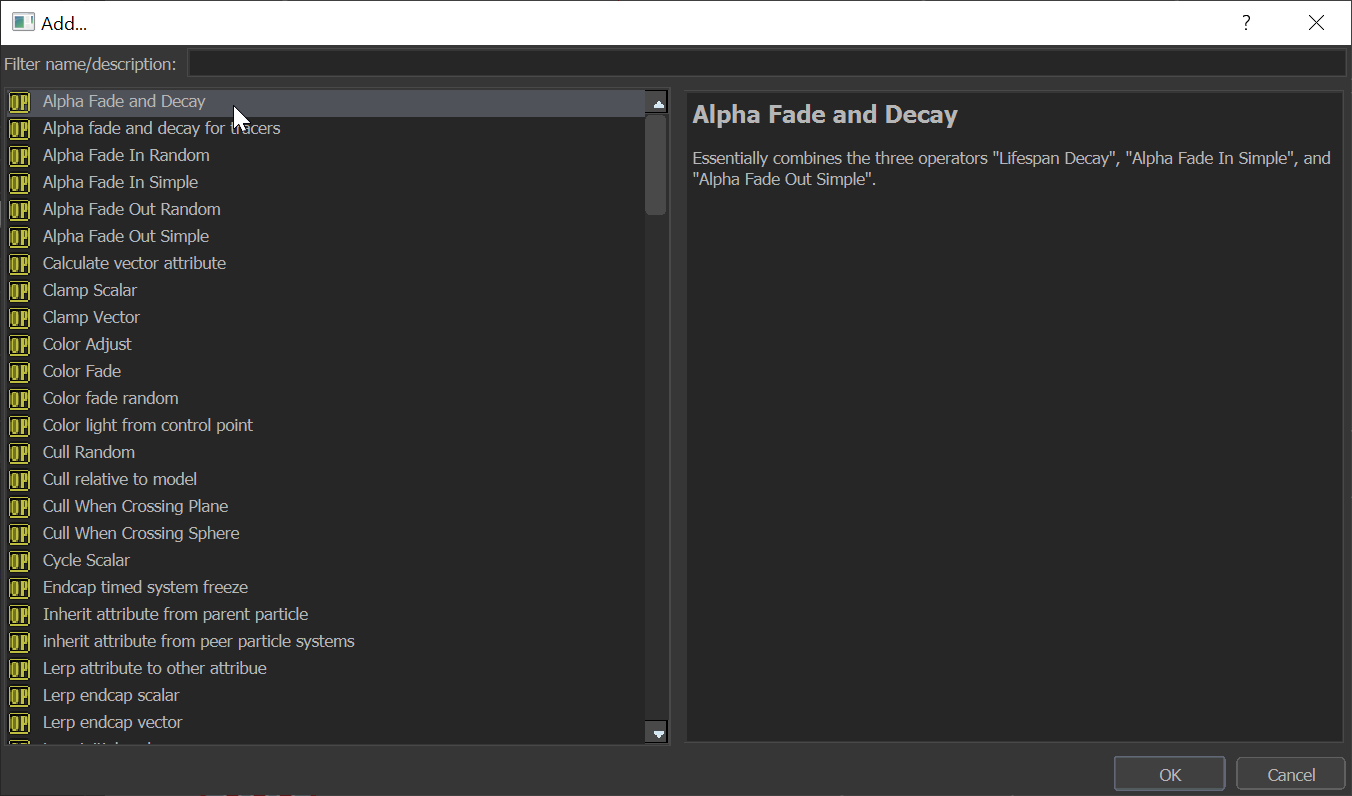Select the Alpha Fade and Decay operator
Viewport: 1352px width, 796px height.
click(x=326, y=102)
